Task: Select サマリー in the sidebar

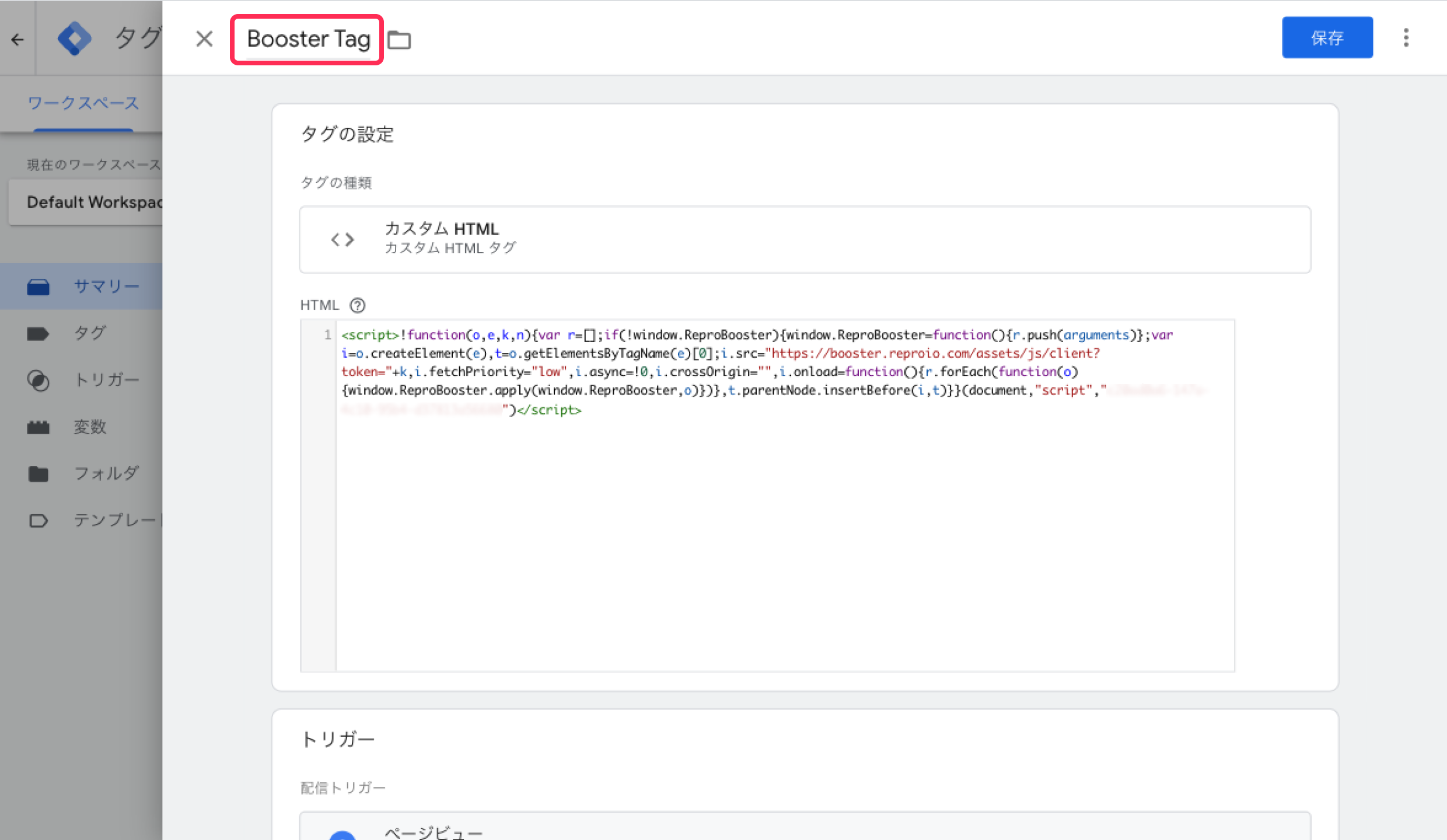Action: 105,286
